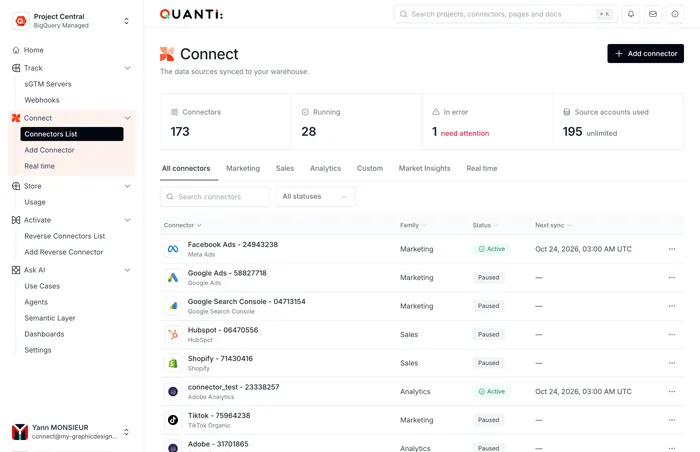Image resolution: width=700 pixels, height=452 pixels.
Task: Click Yann MONSIEUR user avatar
Action: click(x=20, y=432)
